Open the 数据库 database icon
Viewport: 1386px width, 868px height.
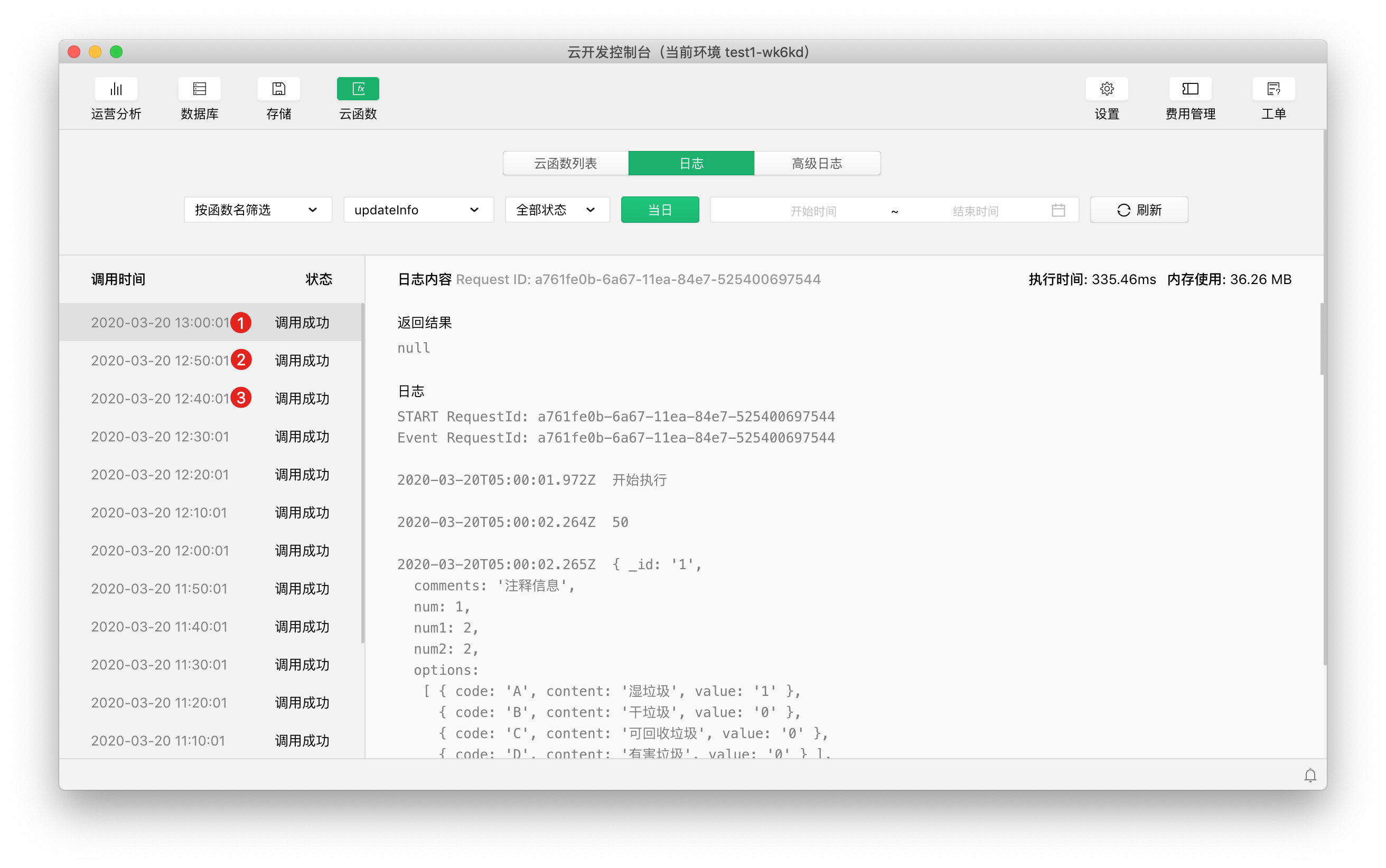[199, 89]
